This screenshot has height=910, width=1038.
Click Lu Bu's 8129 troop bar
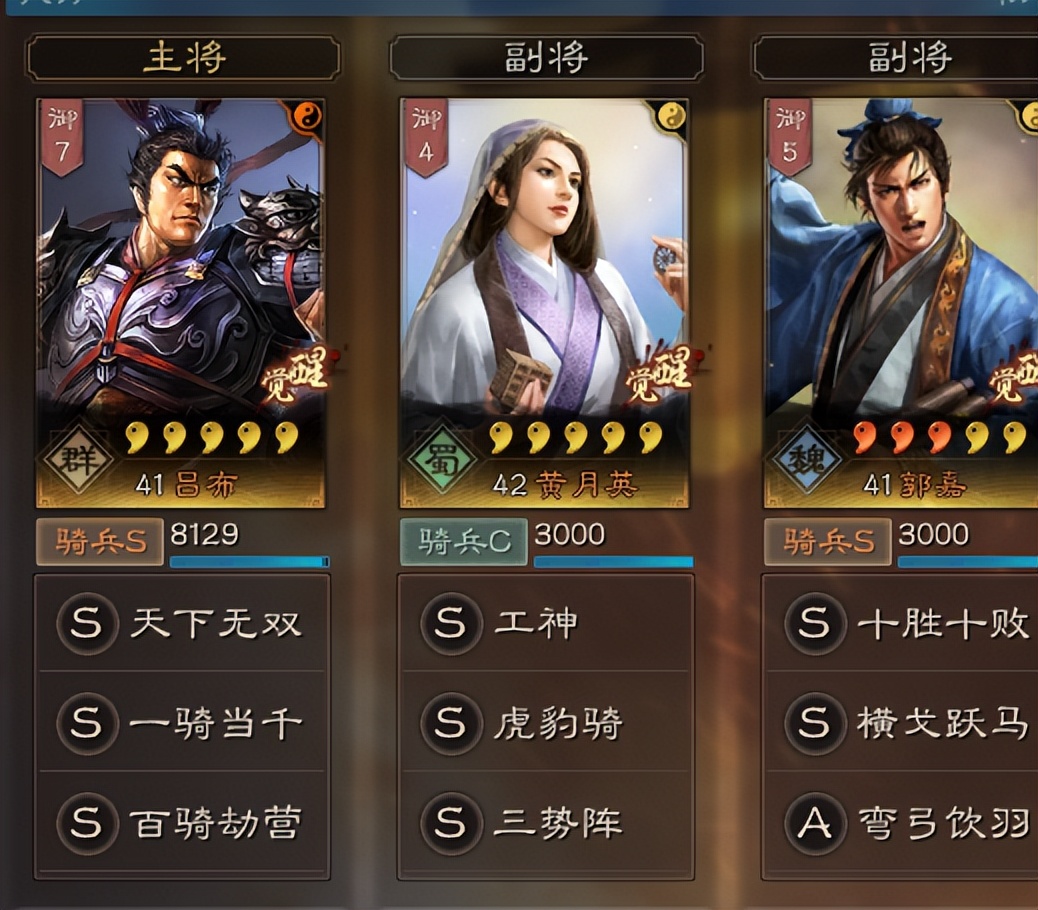[x=250, y=562]
